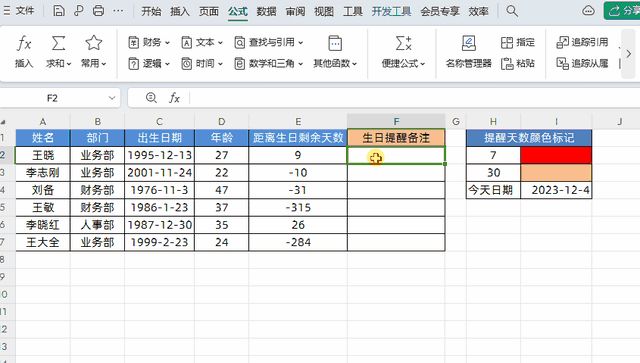The height and width of the screenshot is (363, 640).
Task: Open the Name Box dropdown arrow
Action: point(111,98)
